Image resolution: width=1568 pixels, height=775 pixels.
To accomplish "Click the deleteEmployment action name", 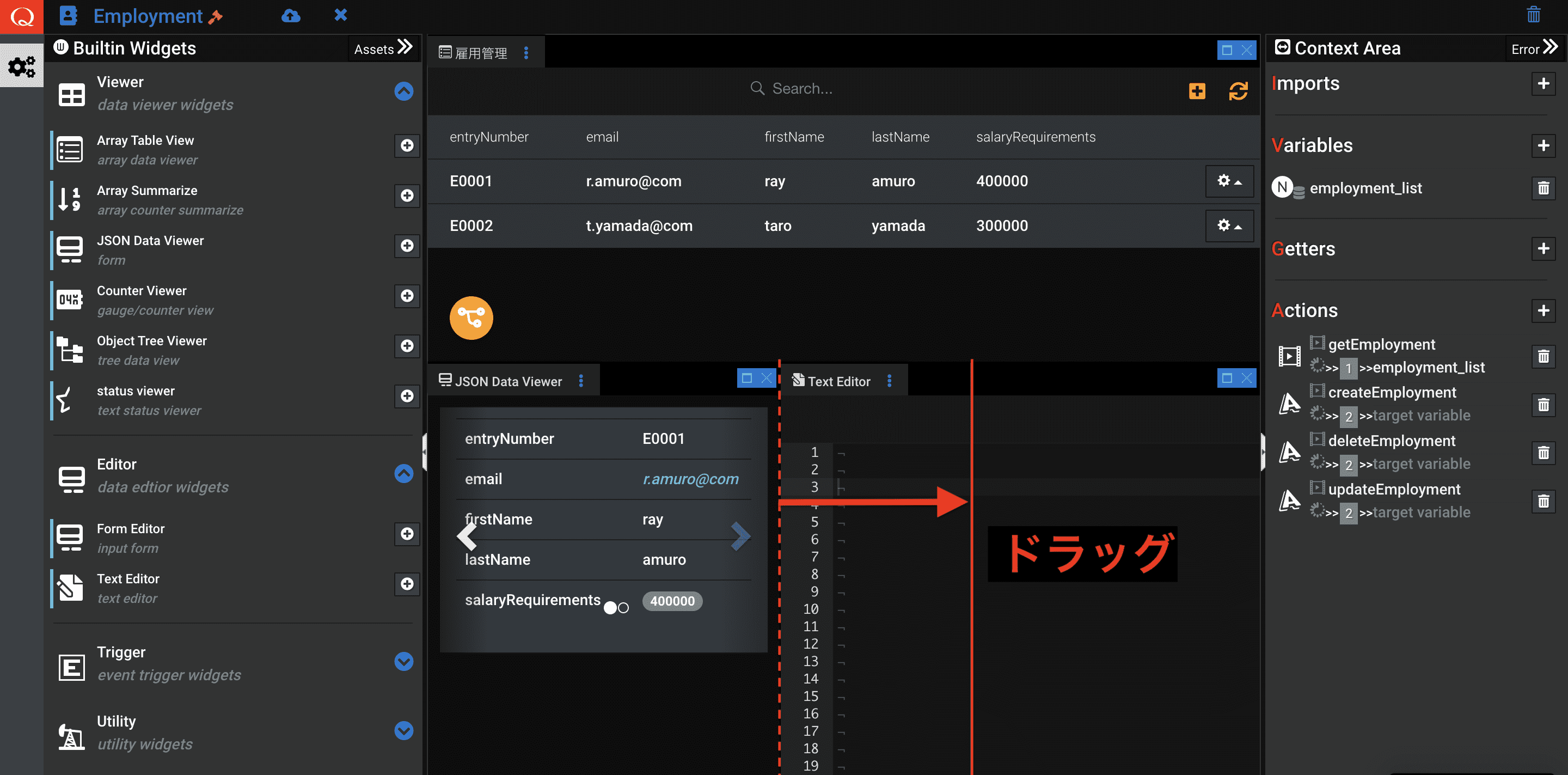I will pos(1392,441).
